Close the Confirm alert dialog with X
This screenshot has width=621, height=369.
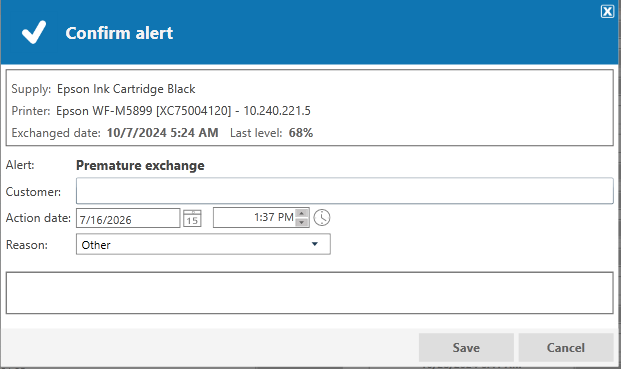tap(607, 11)
